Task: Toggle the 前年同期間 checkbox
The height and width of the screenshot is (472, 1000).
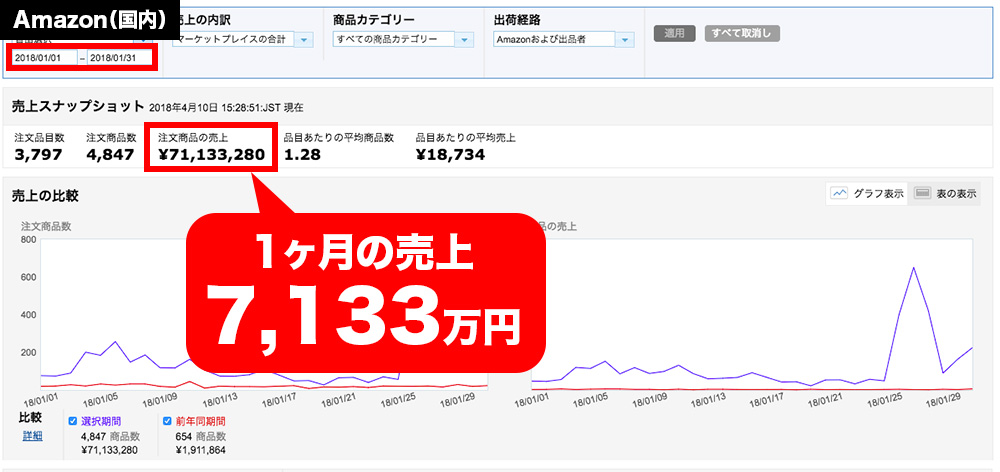Action: point(167,421)
